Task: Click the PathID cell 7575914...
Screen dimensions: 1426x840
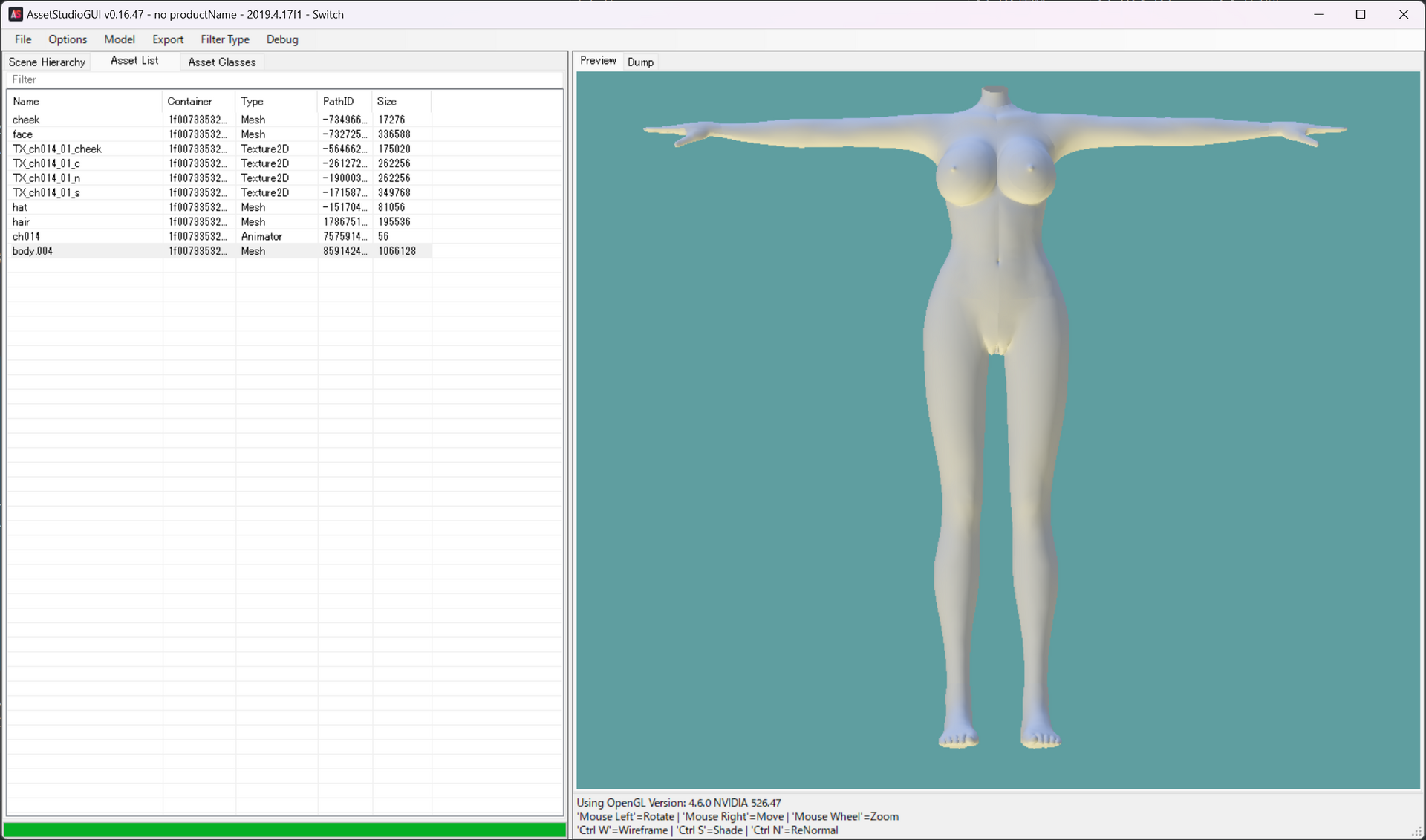Action: click(x=345, y=237)
